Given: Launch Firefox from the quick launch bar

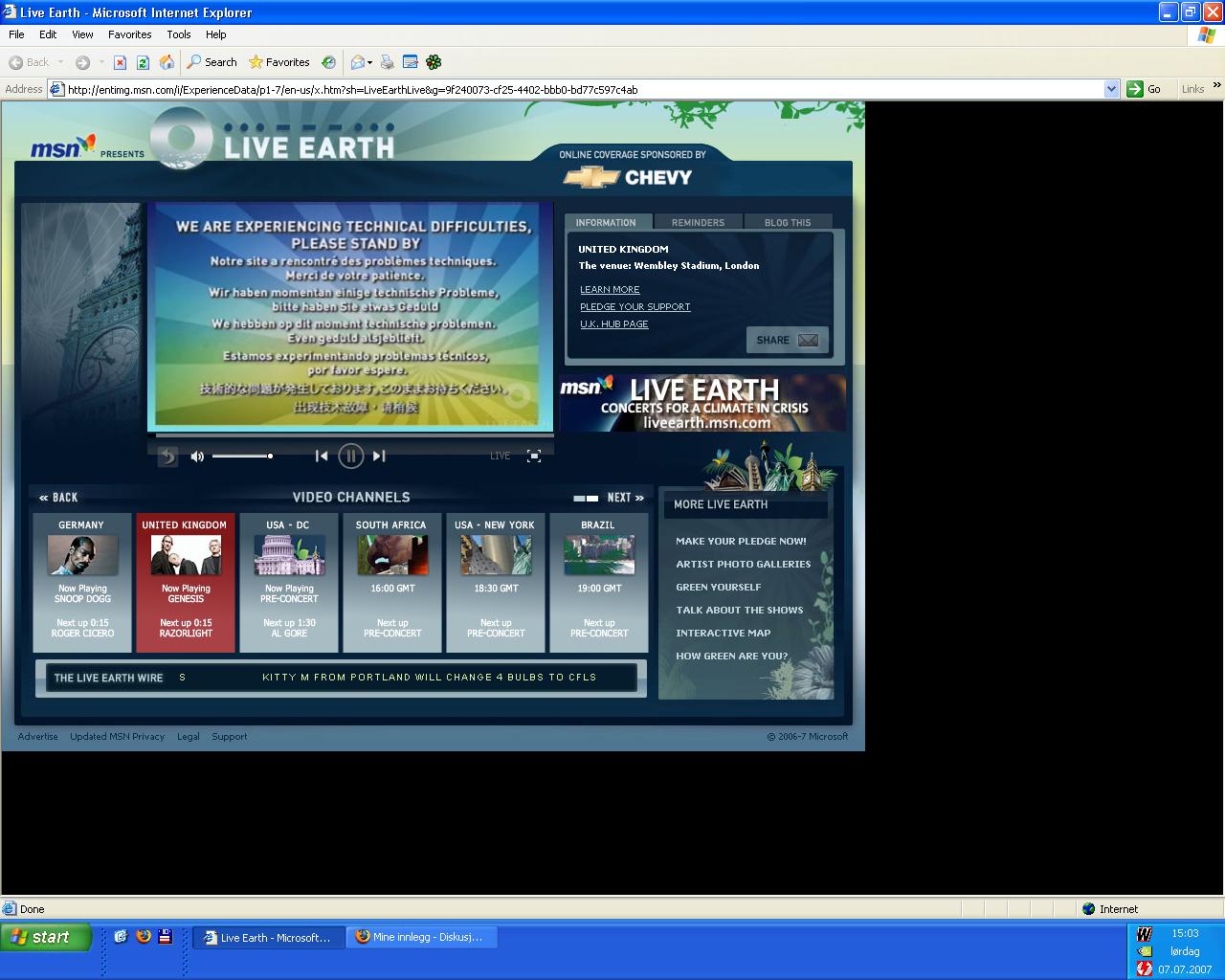Looking at the screenshot, I should click(144, 937).
